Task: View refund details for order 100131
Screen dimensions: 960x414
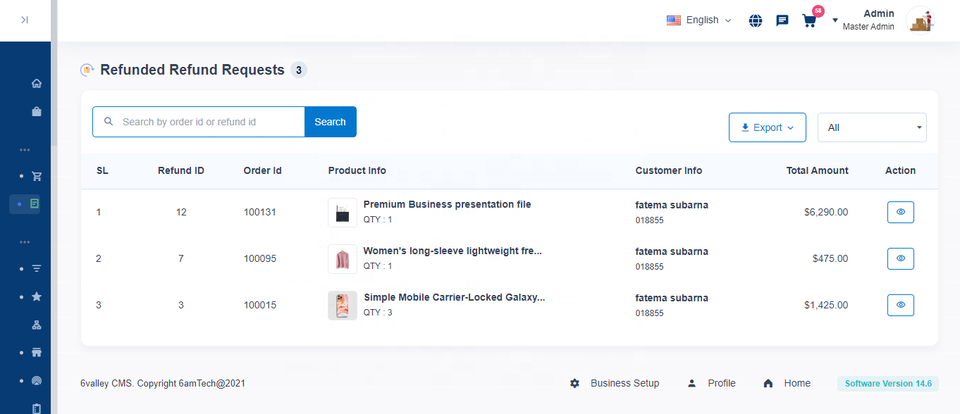Action: tap(900, 212)
